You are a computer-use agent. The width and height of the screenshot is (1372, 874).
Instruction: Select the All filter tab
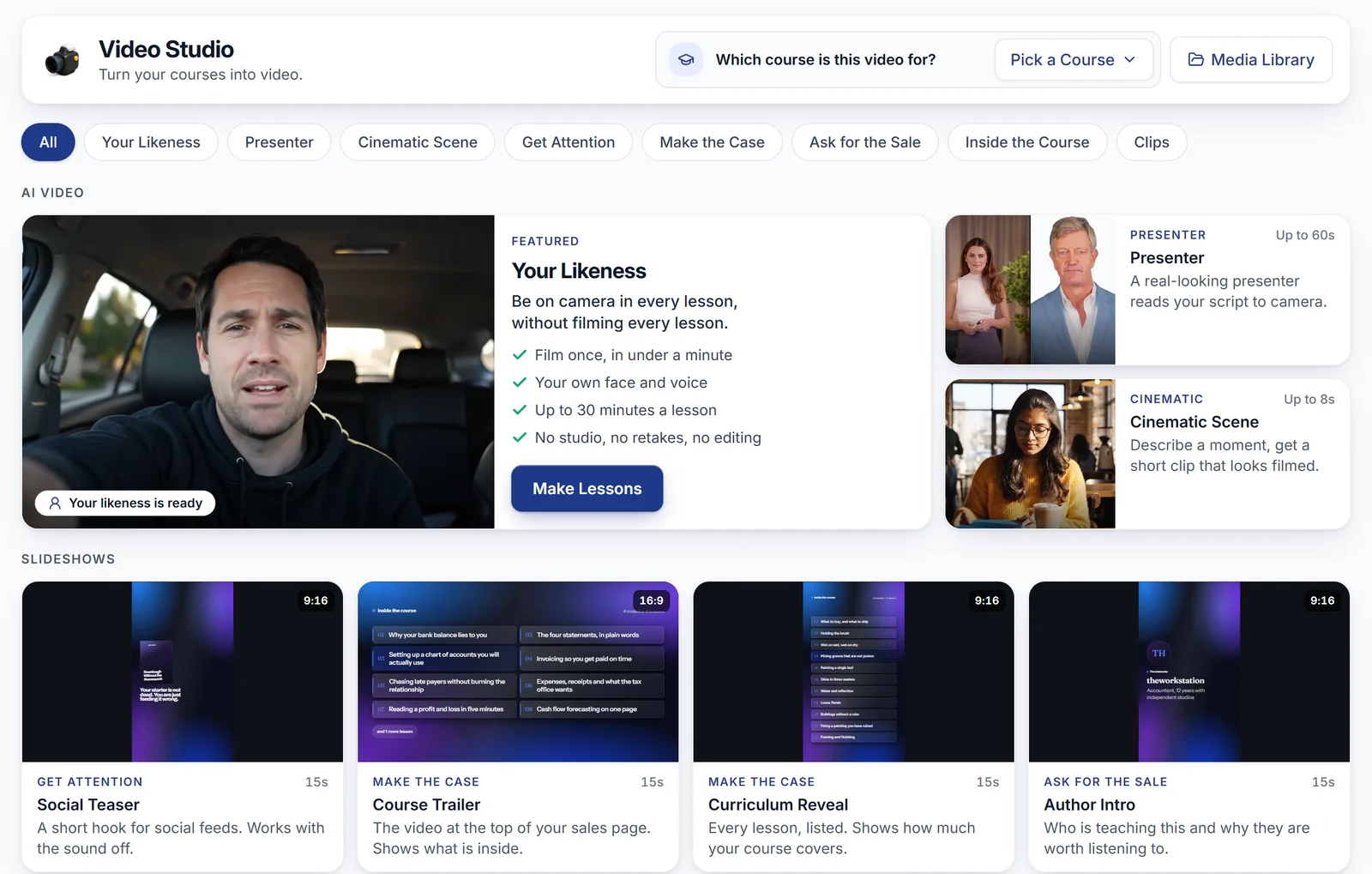(x=48, y=142)
